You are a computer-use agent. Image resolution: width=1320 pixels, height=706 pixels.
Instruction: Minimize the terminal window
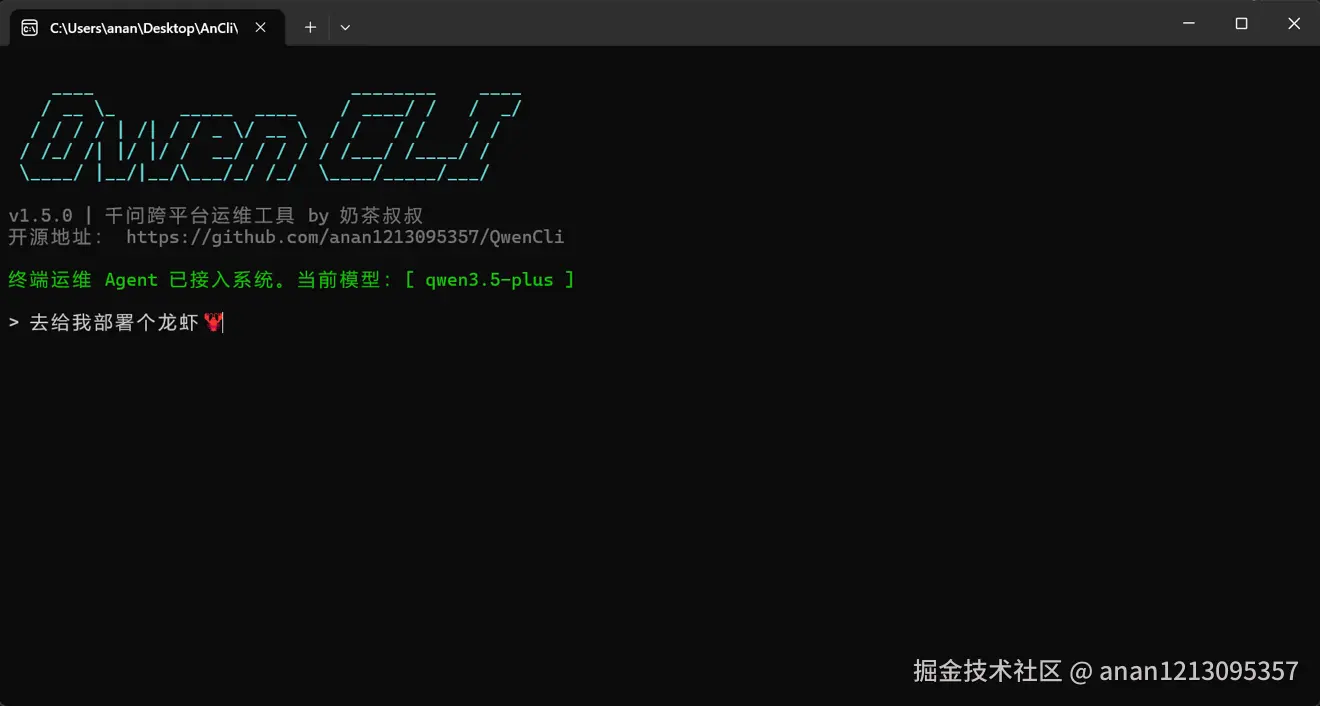pyautogui.click(x=1188, y=22)
